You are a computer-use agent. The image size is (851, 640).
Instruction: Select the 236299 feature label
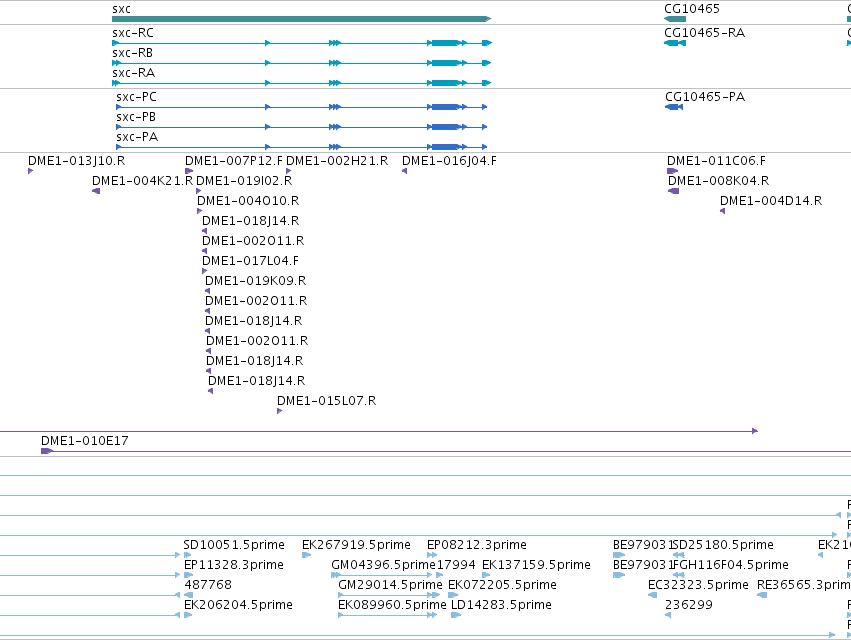coord(689,605)
